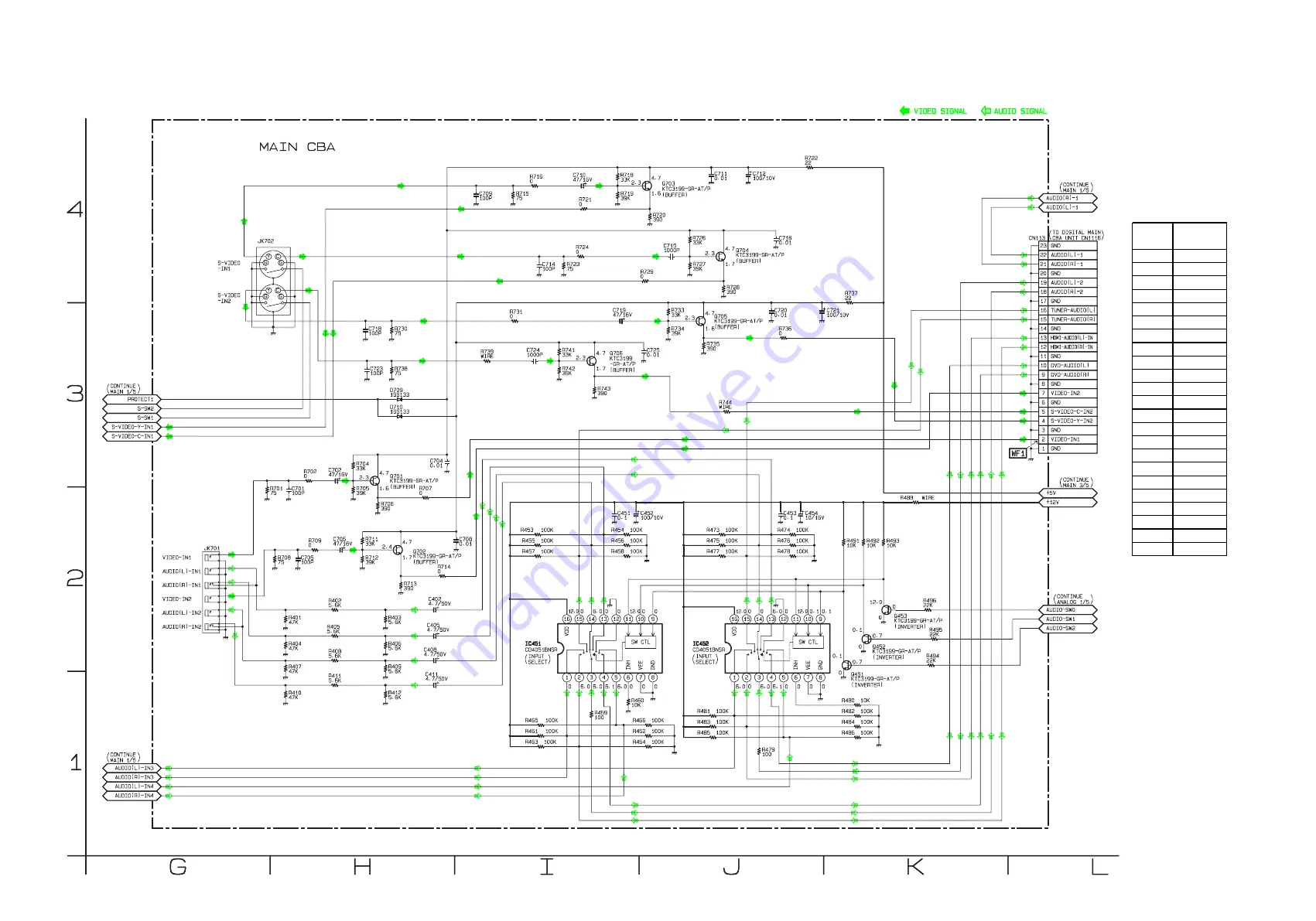Click connector row S-VIDEO-Y-IN2
1316x921 pixels.
1068,421
